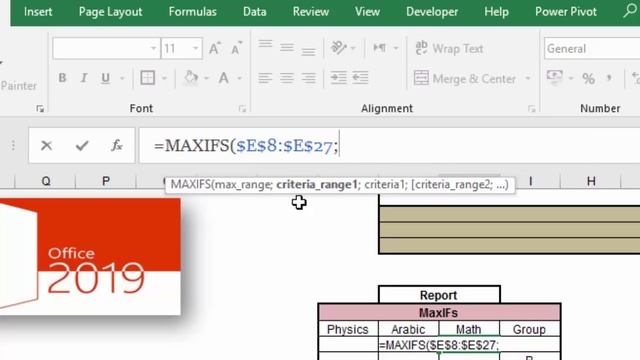
Task: Cancel the formula entry with X
Action: pyautogui.click(x=47, y=145)
